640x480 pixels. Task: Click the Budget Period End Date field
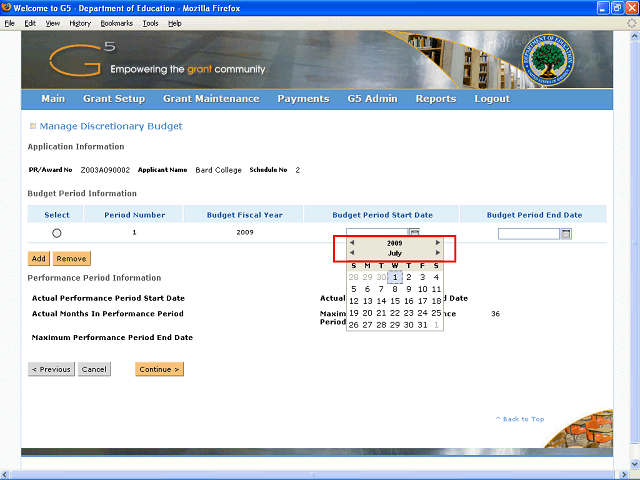point(529,234)
